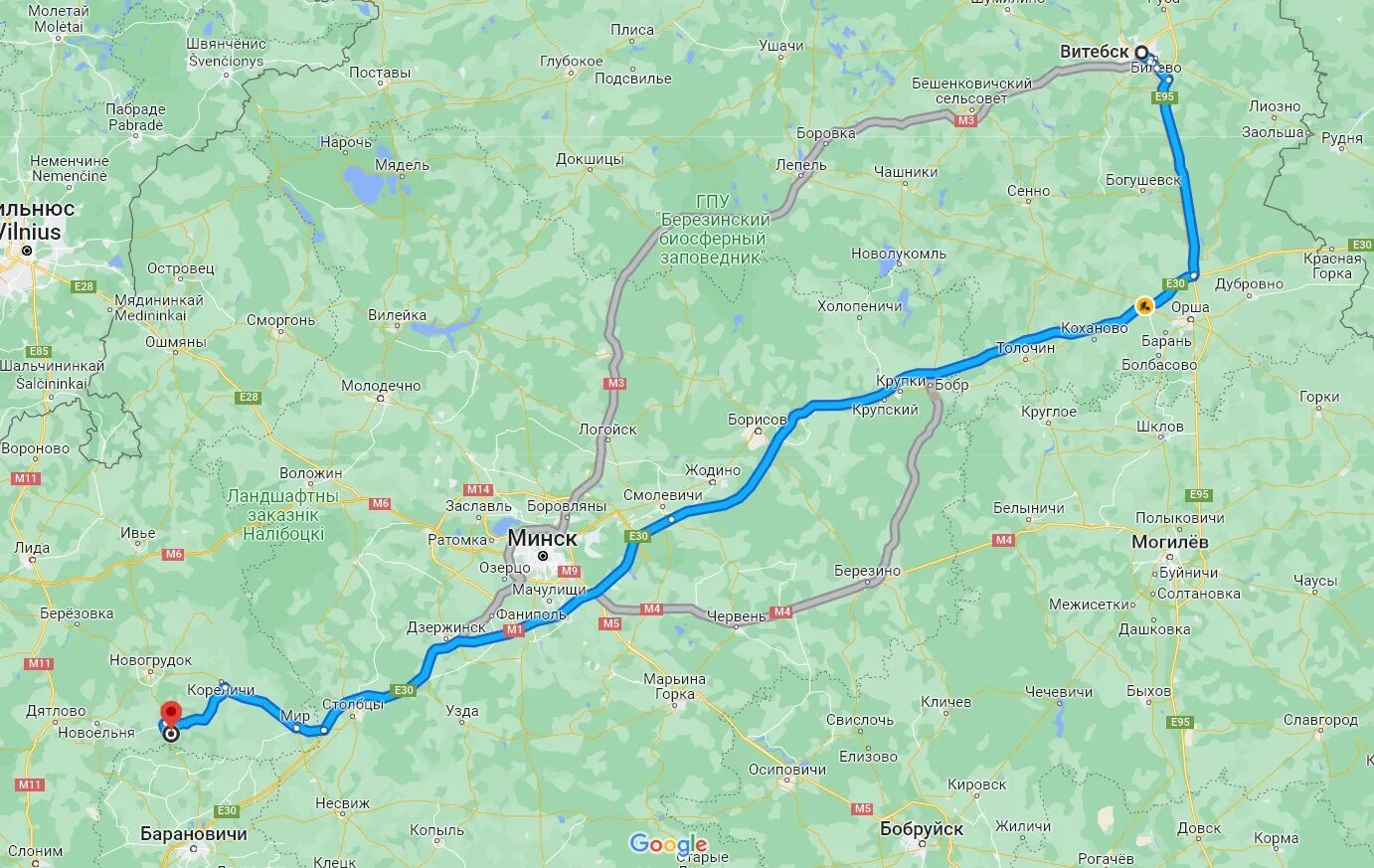Click the Google logo at the bottom
Viewport: 1374px width, 868px height.
[669, 845]
